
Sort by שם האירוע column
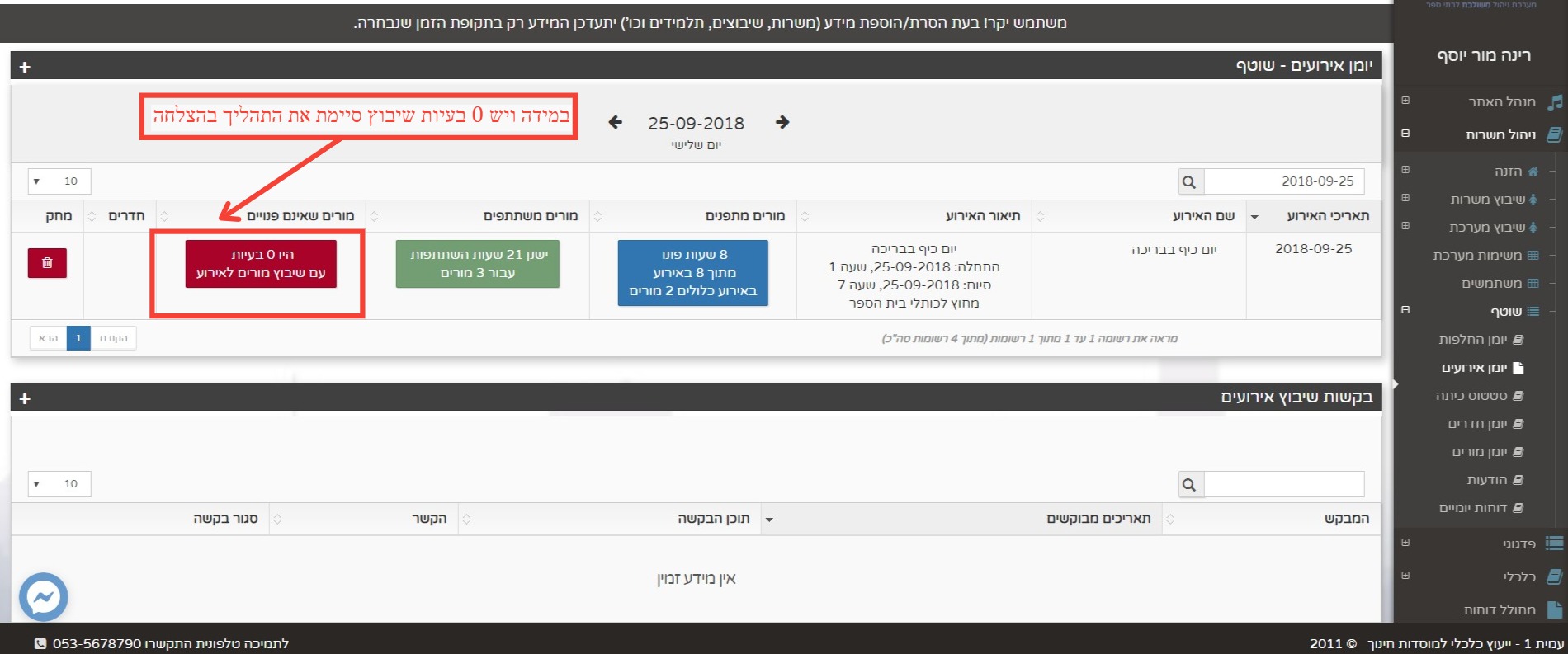click(x=1140, y=216)
